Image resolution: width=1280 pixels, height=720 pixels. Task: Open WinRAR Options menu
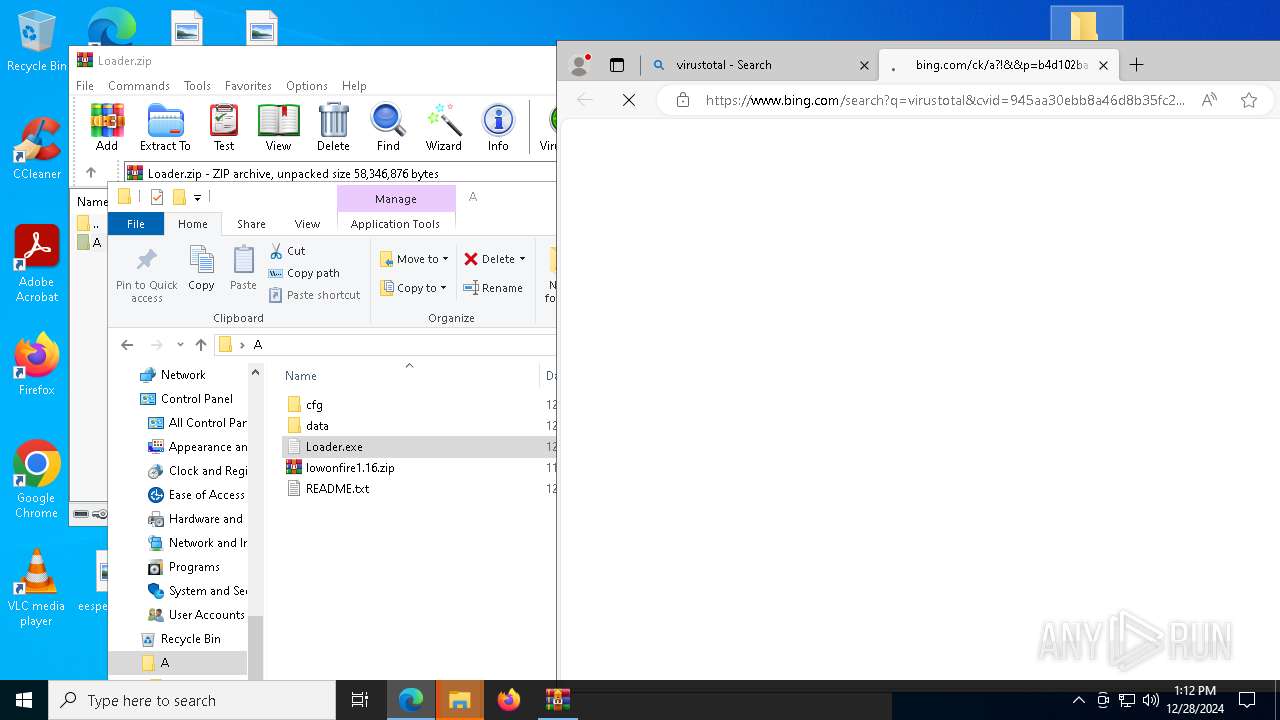(307, 86)
